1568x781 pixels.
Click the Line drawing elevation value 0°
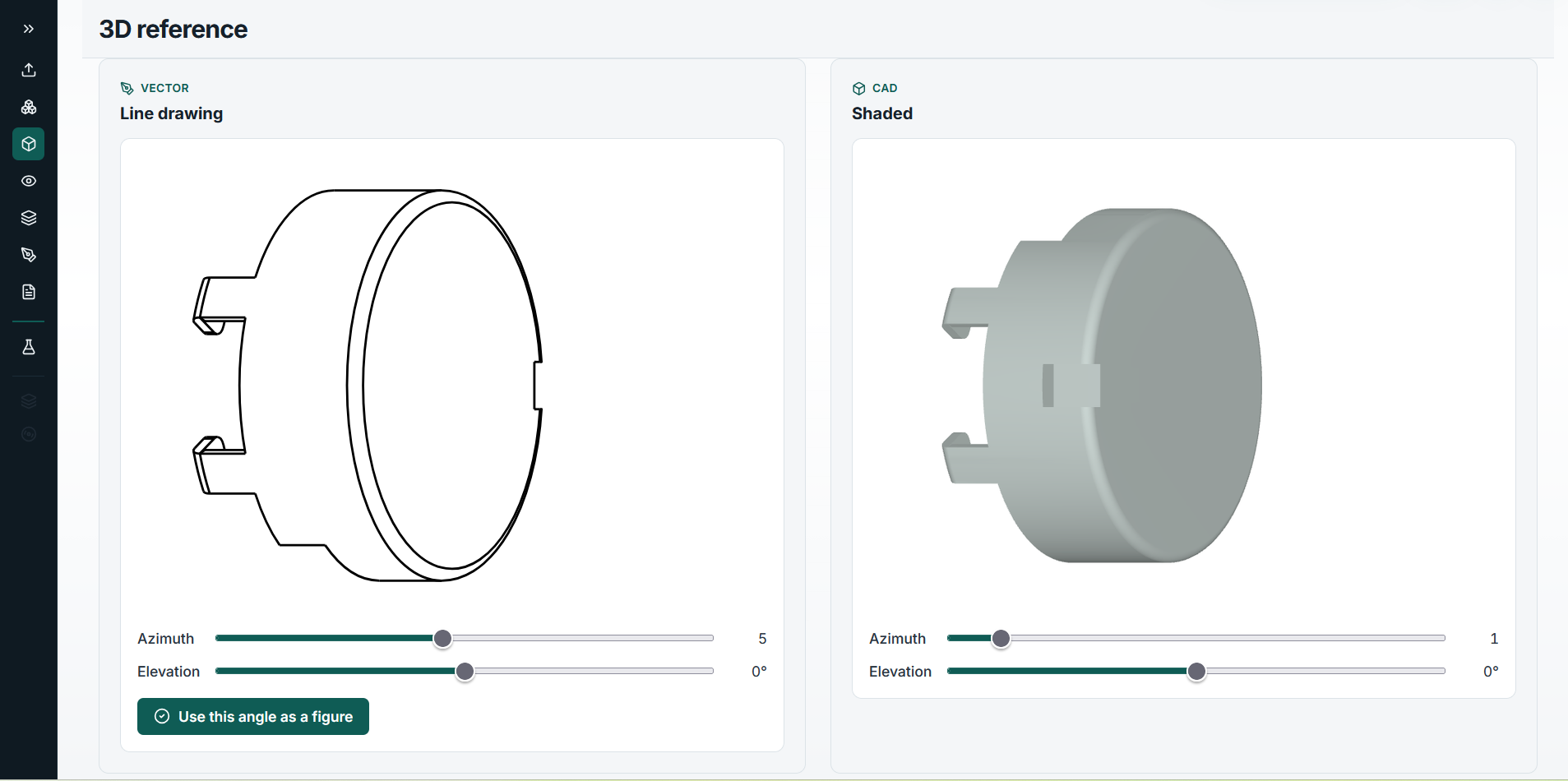(x=759, y=672)
